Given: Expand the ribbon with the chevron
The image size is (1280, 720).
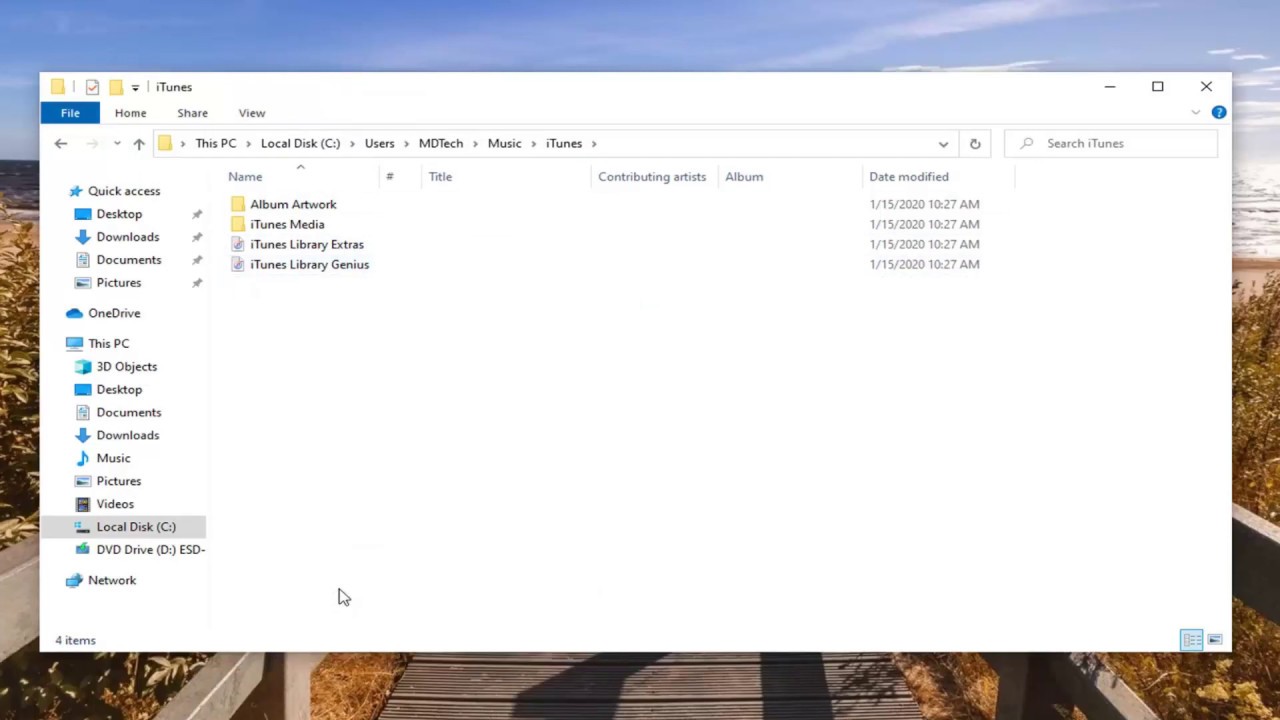Looking at the screenshot, I should [1196, 113].
